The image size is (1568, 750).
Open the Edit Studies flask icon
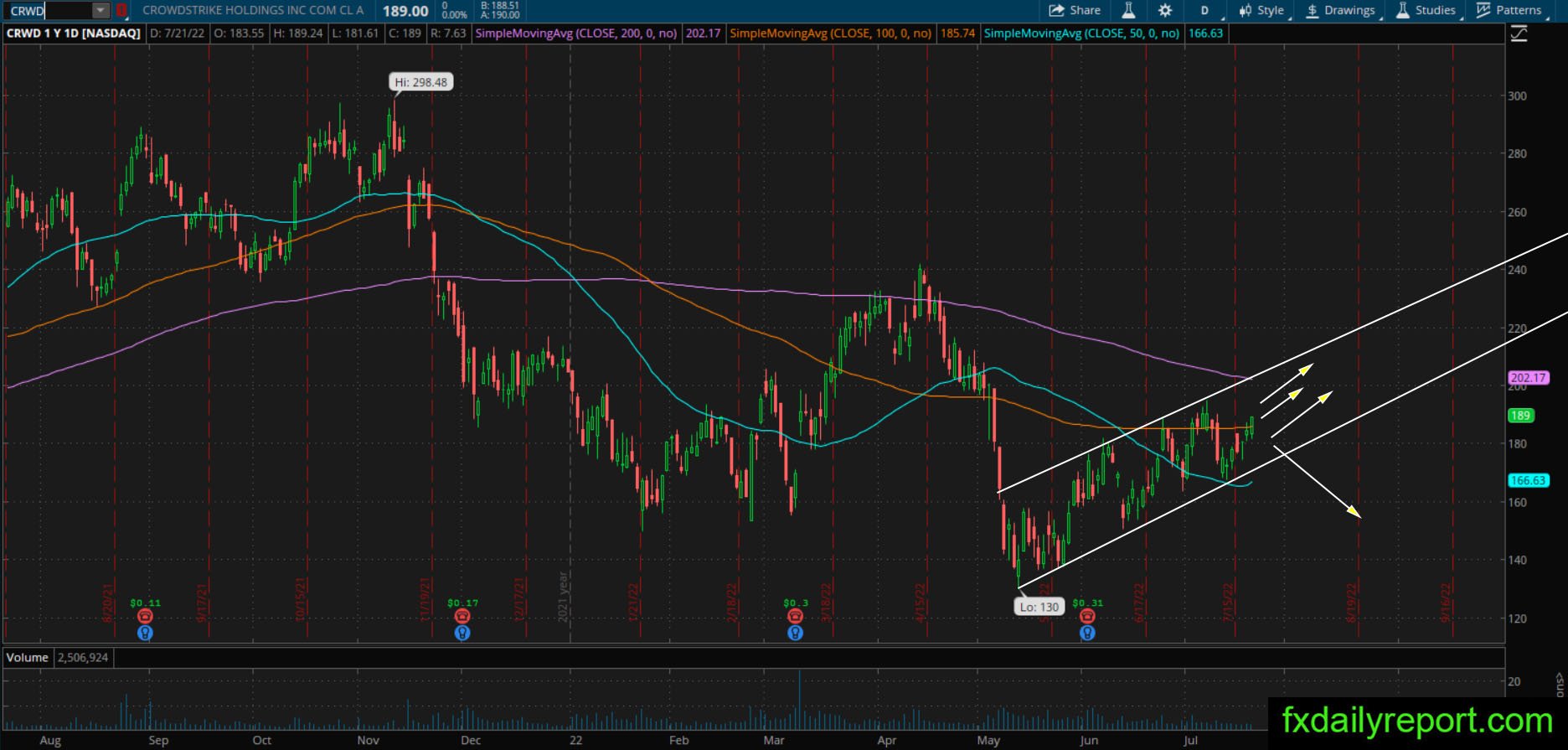coord(1128,10)
